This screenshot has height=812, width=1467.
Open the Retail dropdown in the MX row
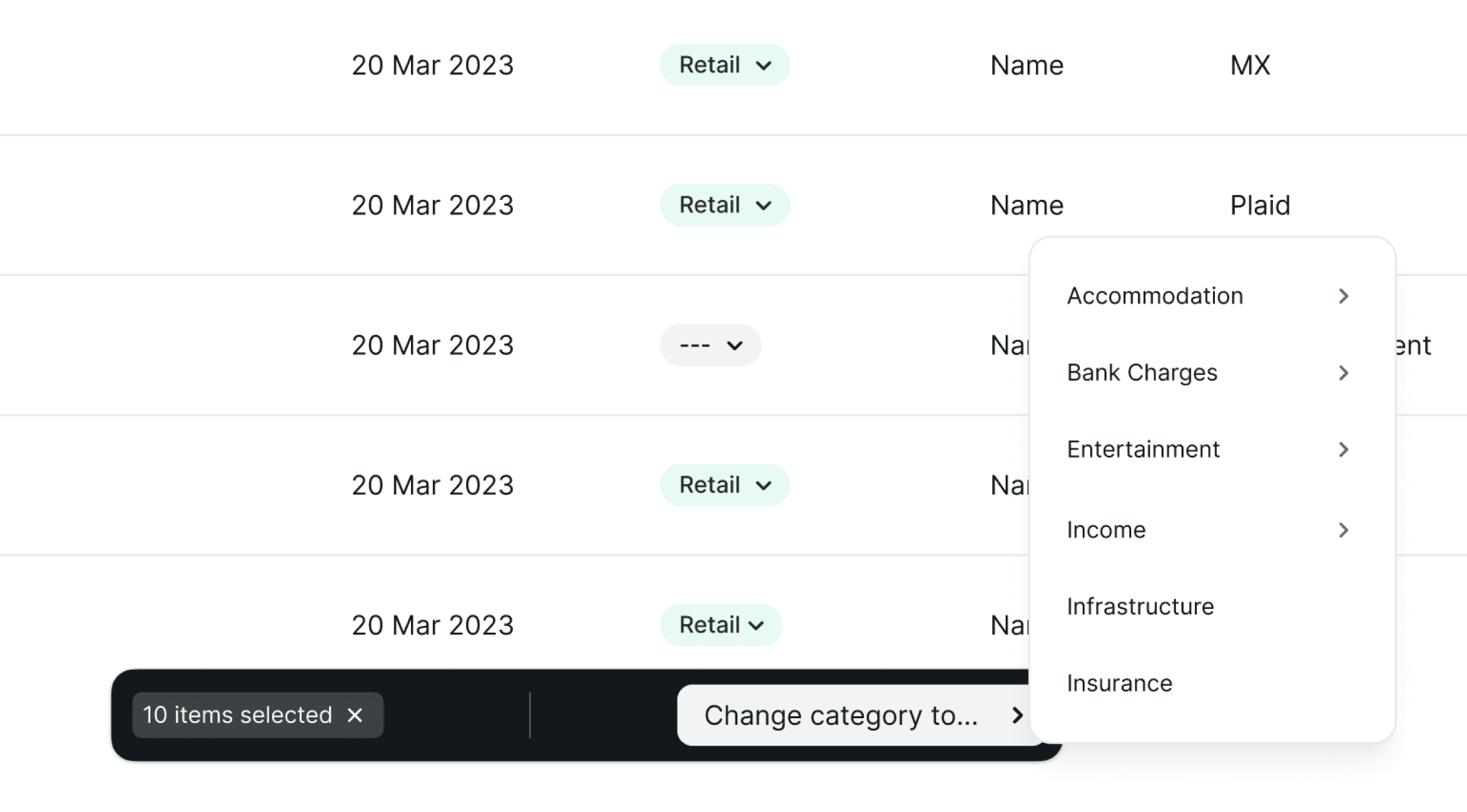click(x=724, y=65)
